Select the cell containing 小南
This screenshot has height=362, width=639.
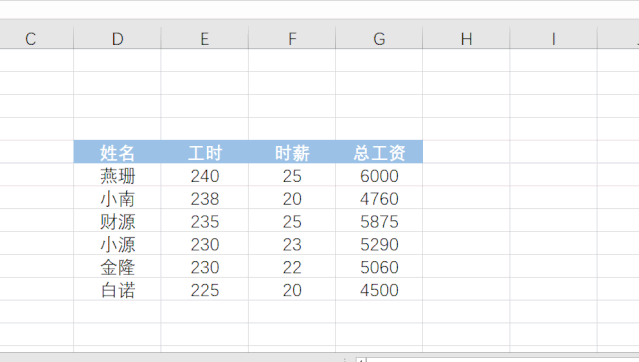(x=117, y=198)
